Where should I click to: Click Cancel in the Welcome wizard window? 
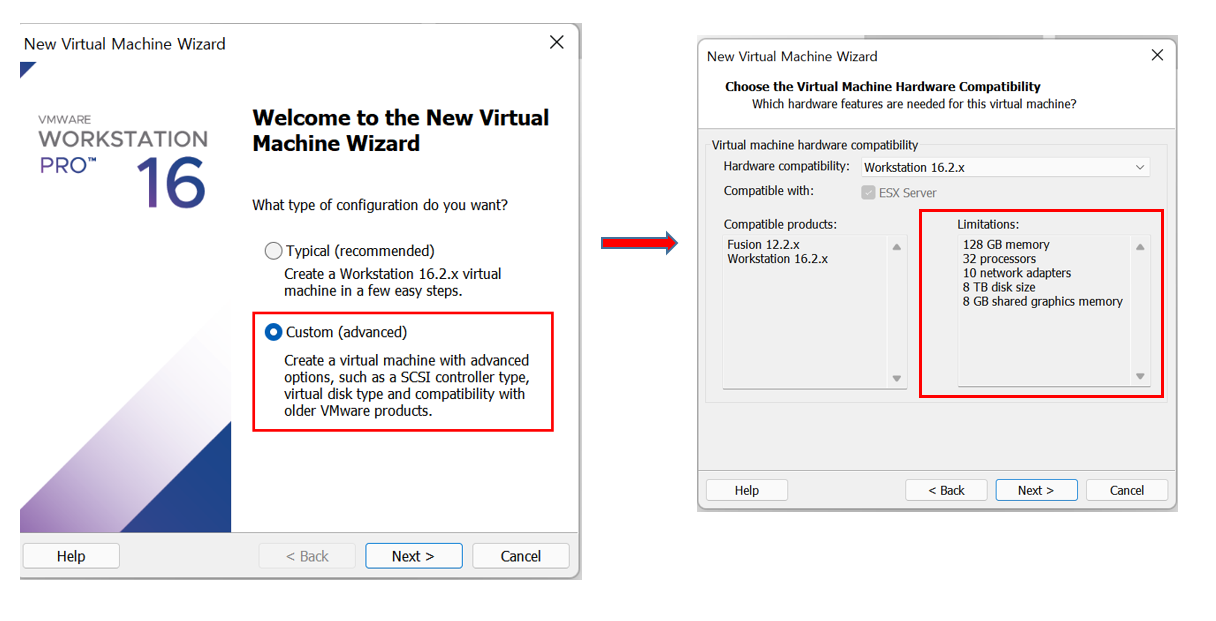521,556
